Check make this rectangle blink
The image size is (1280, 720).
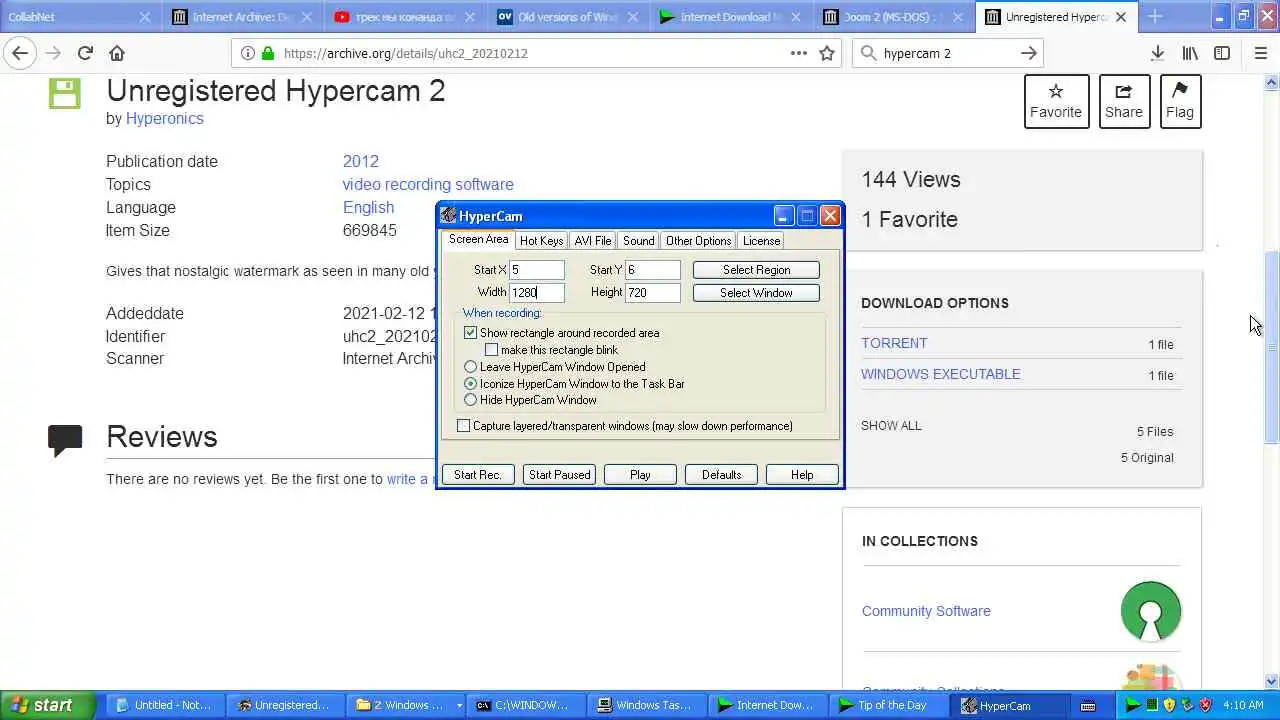tap(491, 349)
